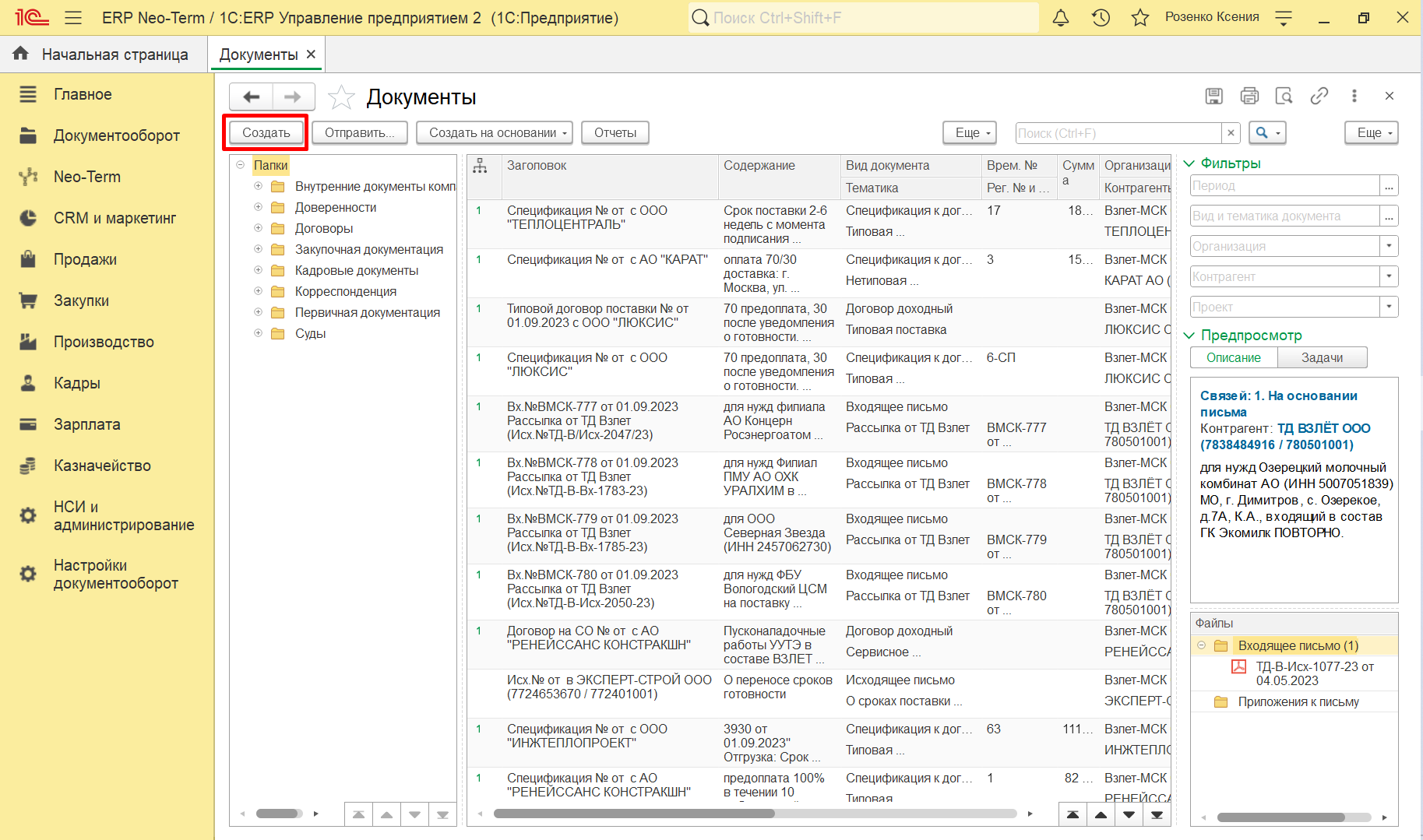
Task: Open the notifications bell icon
Action: coord(1060,18)
